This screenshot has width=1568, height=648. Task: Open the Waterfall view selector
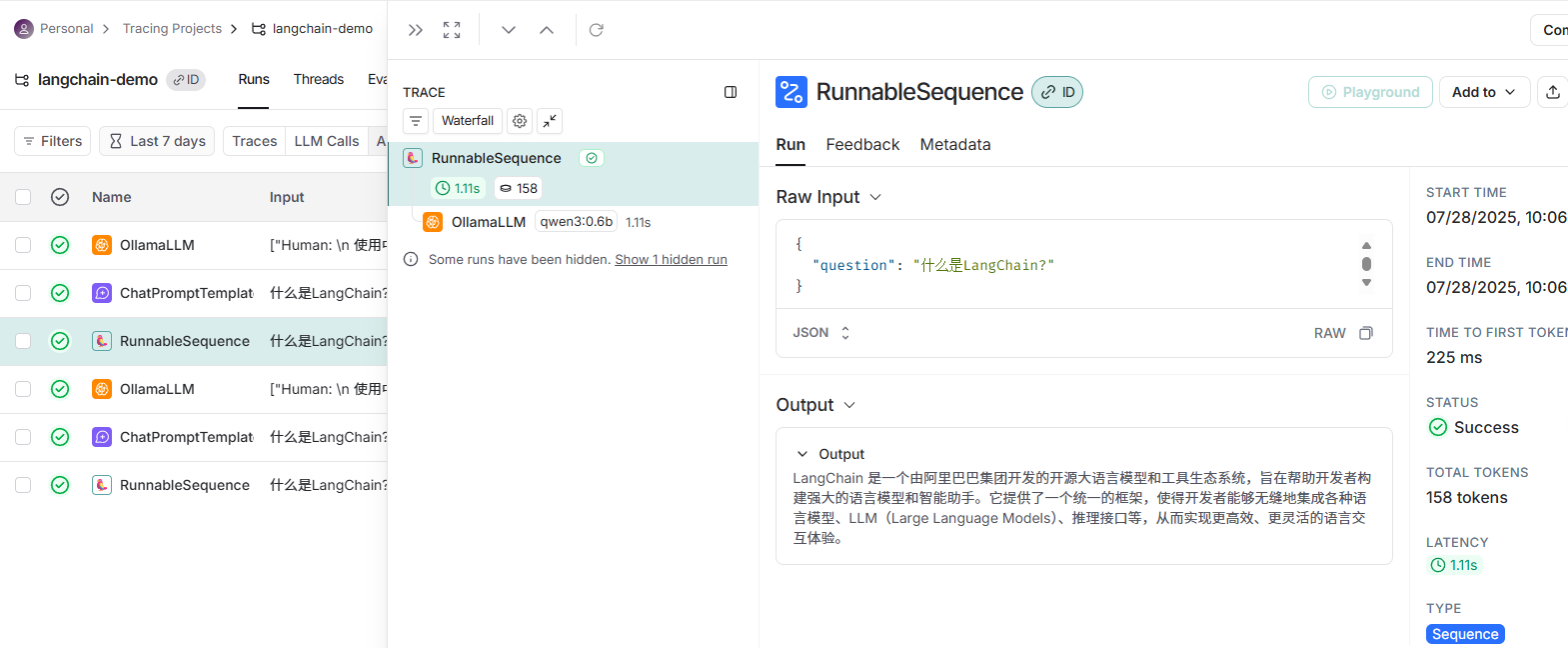click(468, 121)
